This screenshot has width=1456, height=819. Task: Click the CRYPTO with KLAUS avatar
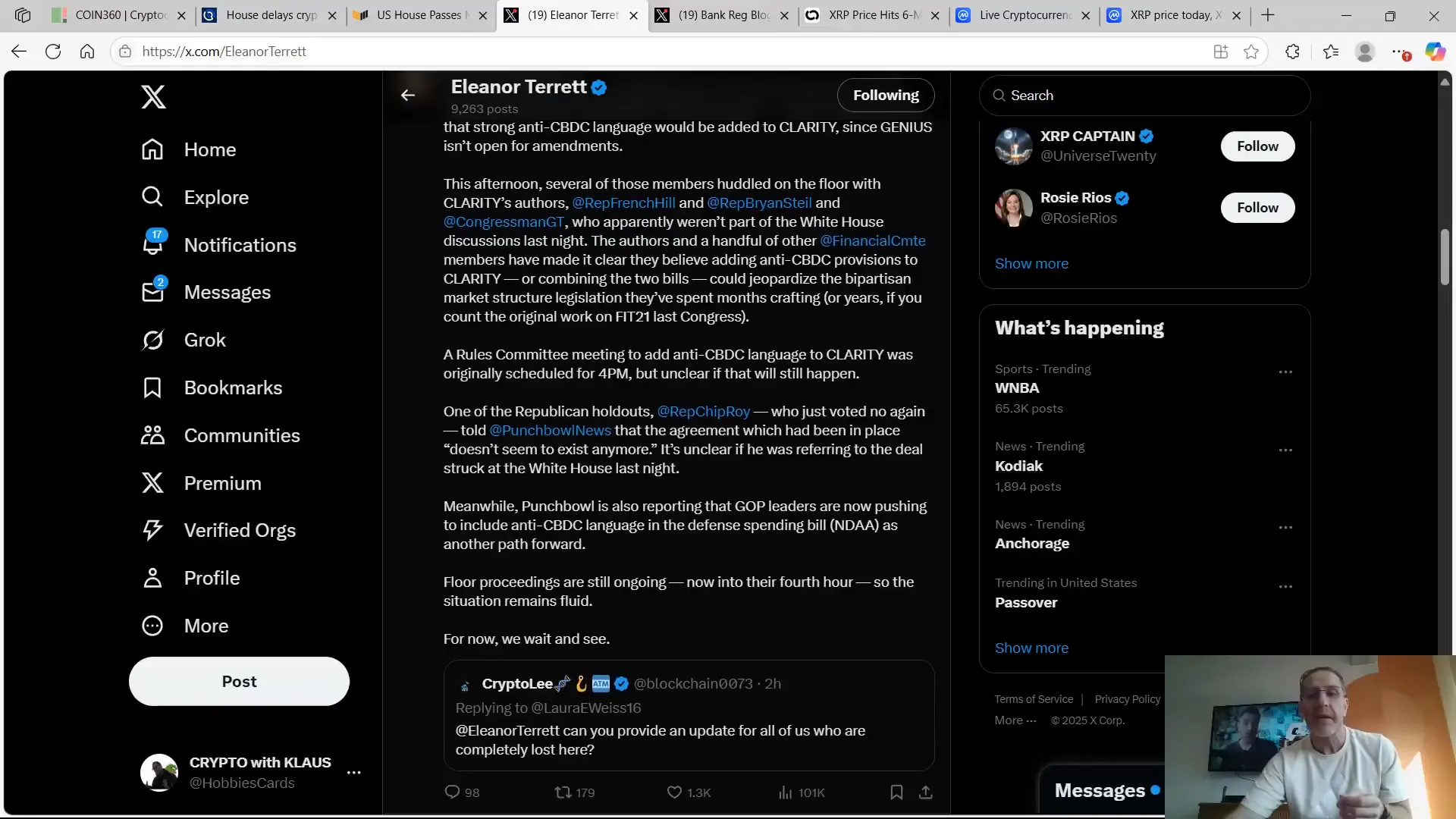[159, 773]
